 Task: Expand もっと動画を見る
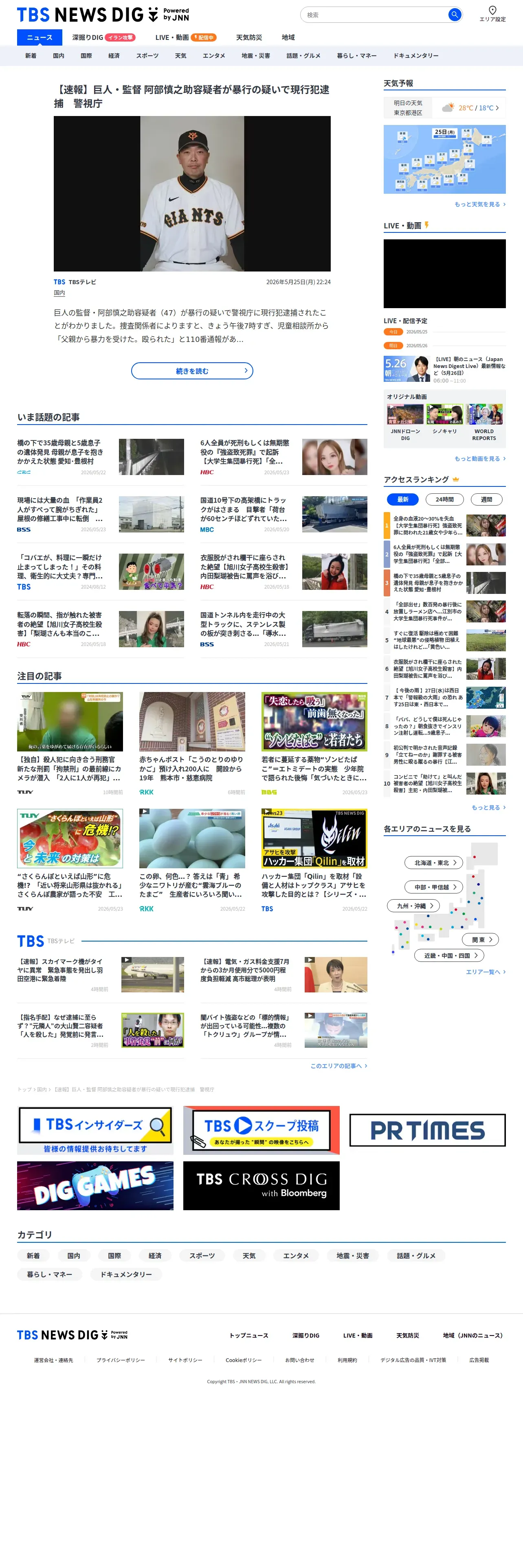[x=480, y=459]
